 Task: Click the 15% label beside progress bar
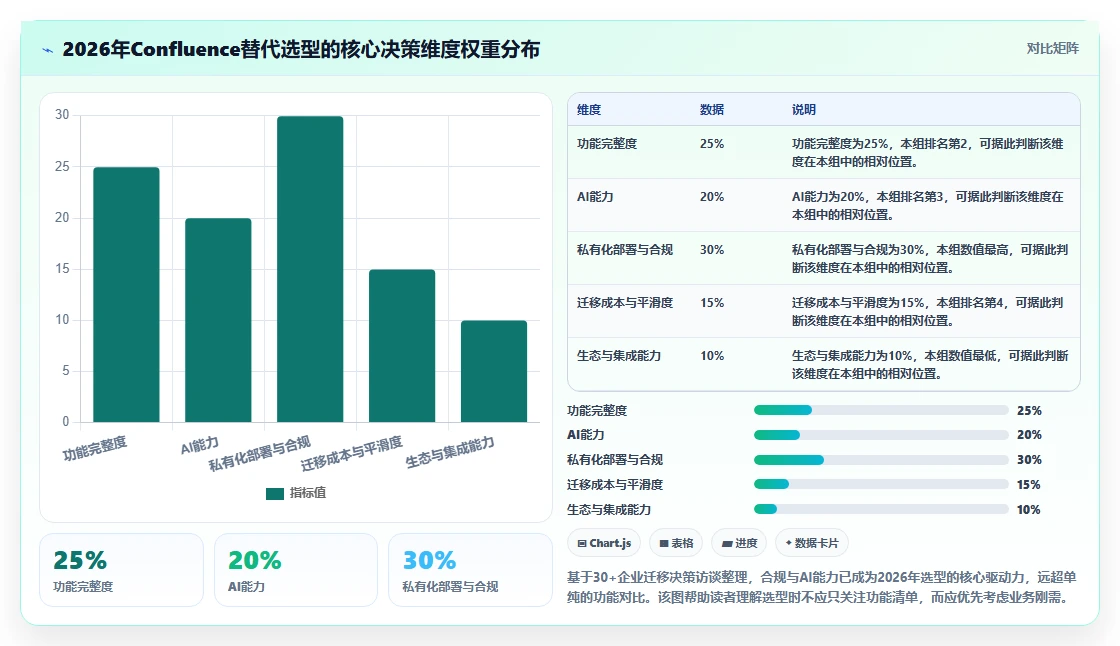1029,484
